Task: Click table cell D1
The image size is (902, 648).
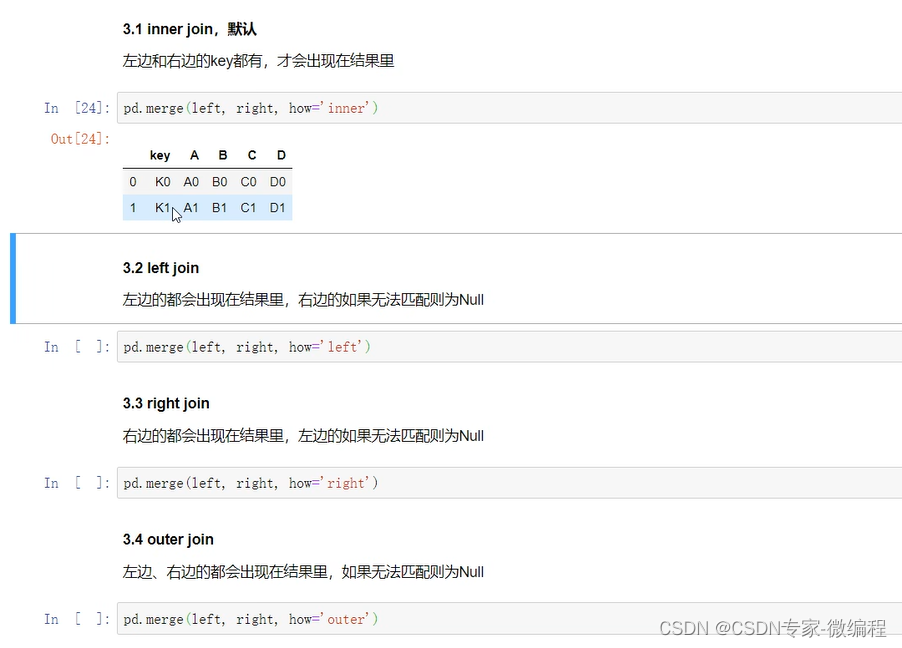Action: [x=278, y=208]
